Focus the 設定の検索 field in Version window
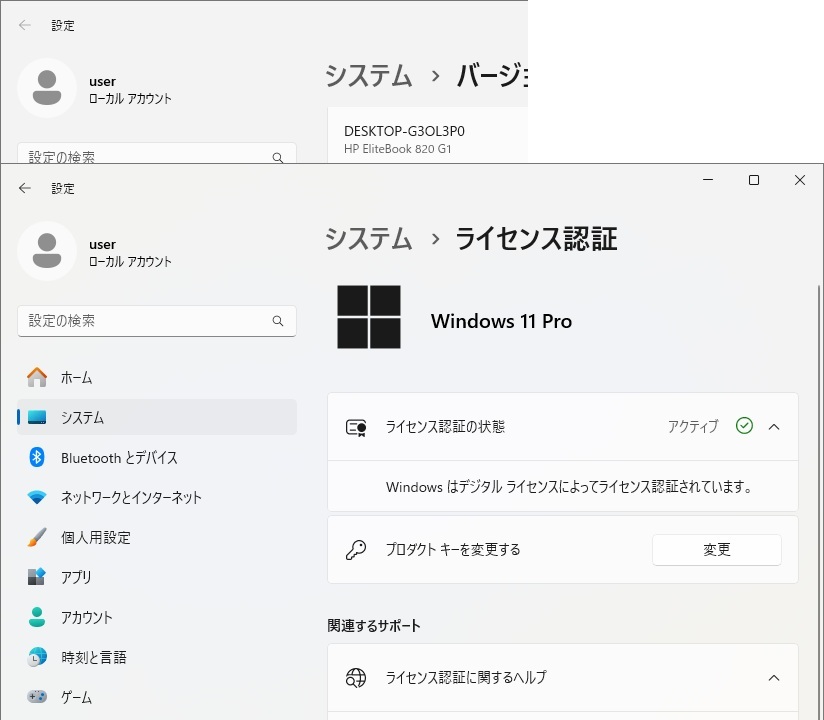 click(157, 153)
